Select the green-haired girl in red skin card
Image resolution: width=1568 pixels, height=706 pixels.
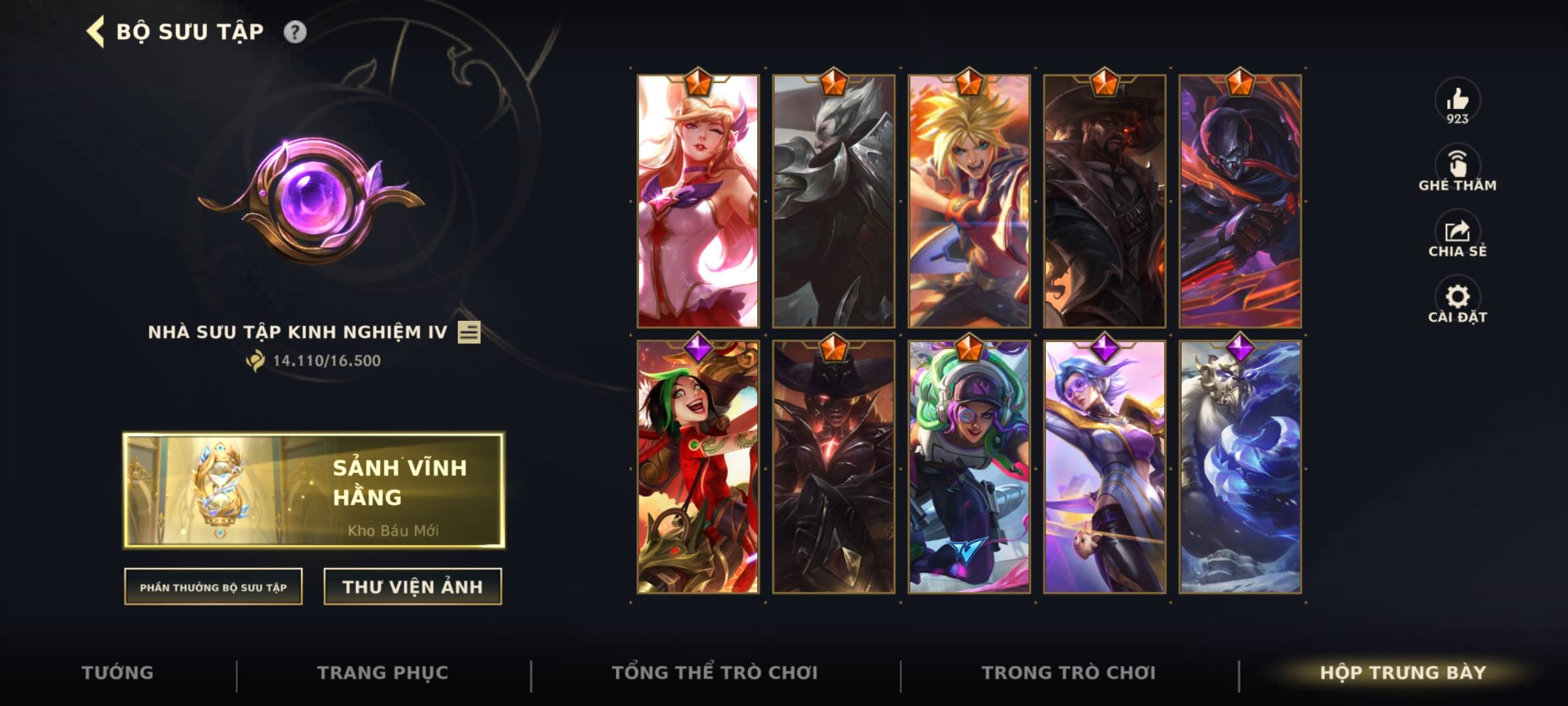point(698,467)
